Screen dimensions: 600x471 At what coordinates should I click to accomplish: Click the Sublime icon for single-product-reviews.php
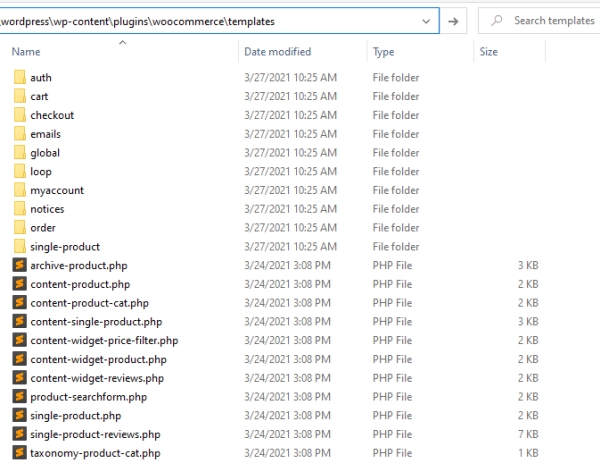click(x=20, y=434)
